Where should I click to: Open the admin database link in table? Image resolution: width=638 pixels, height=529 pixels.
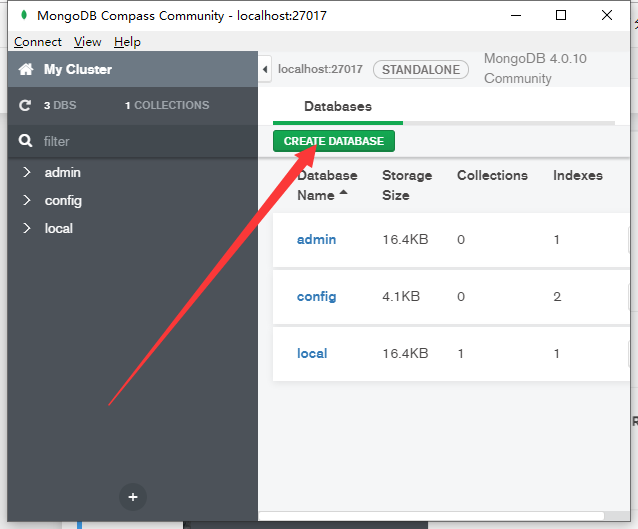pos(317,239)
